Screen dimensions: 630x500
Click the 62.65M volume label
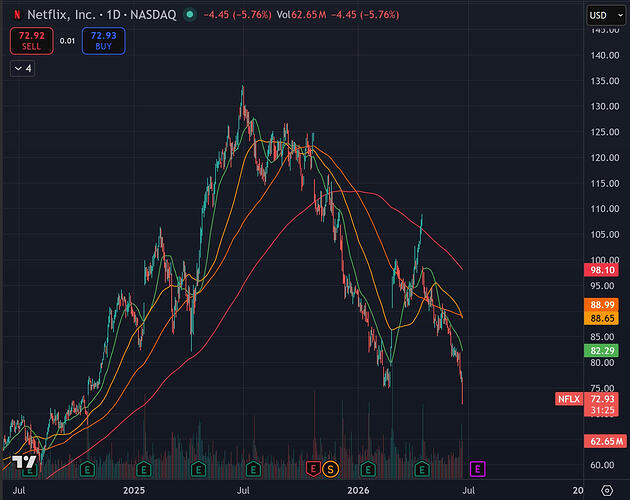(x=605, y=441)
